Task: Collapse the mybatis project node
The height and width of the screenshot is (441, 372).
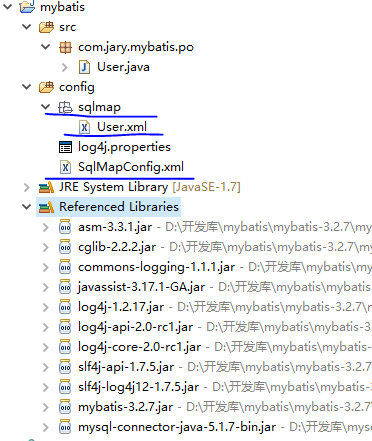Action: [x=7, y=7]
